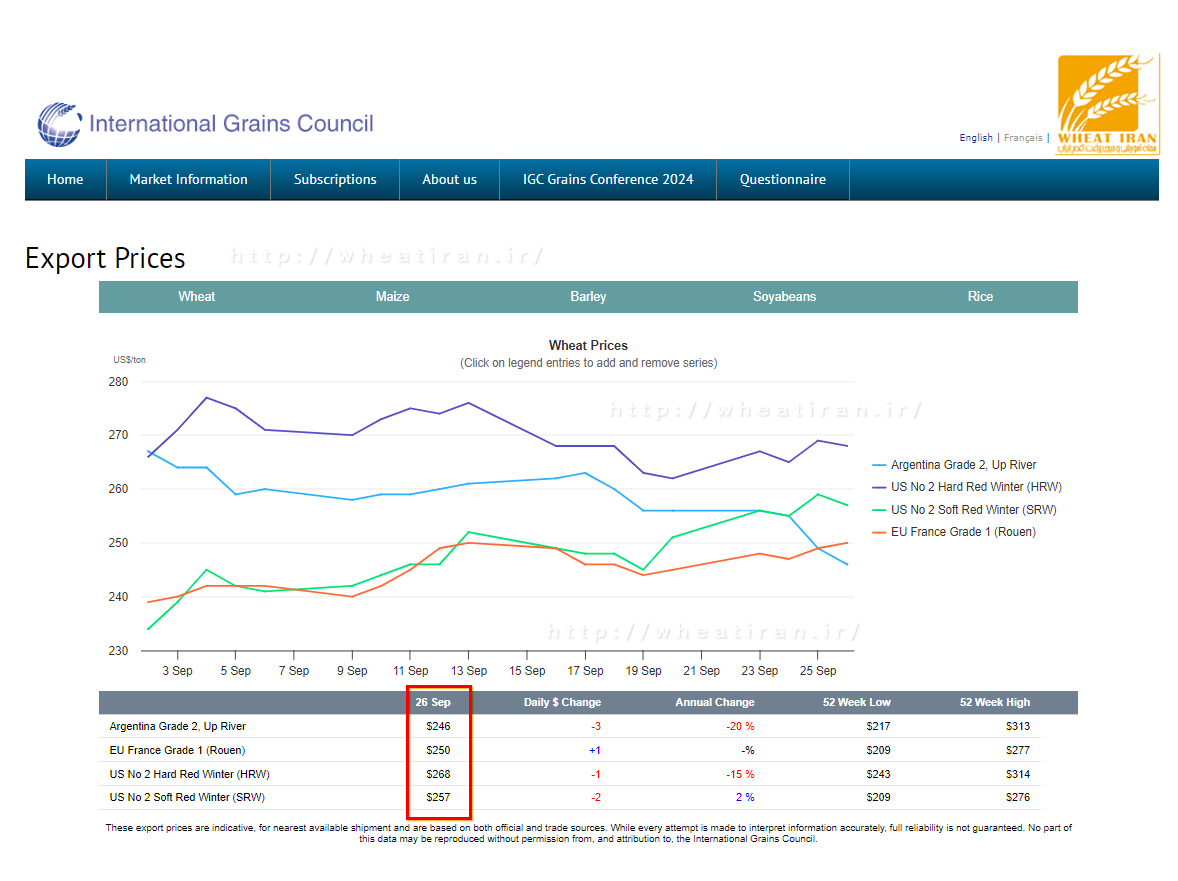Image resolution: width=1178 pixels, height=881 pixels.
Task: Toggle US No 2 Soft Red Winter legend series
Action: [x=964, y=509]
